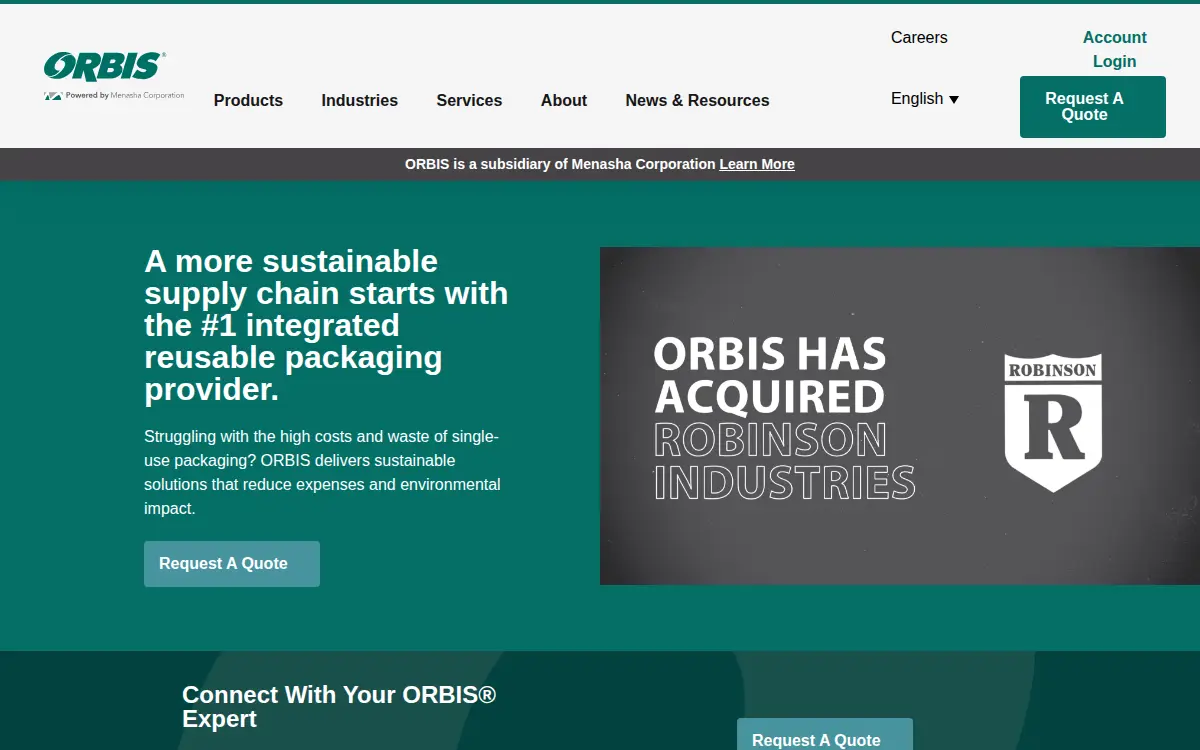
Task: Follow the Learn More link in the banner
Action: tap(757, 164)
